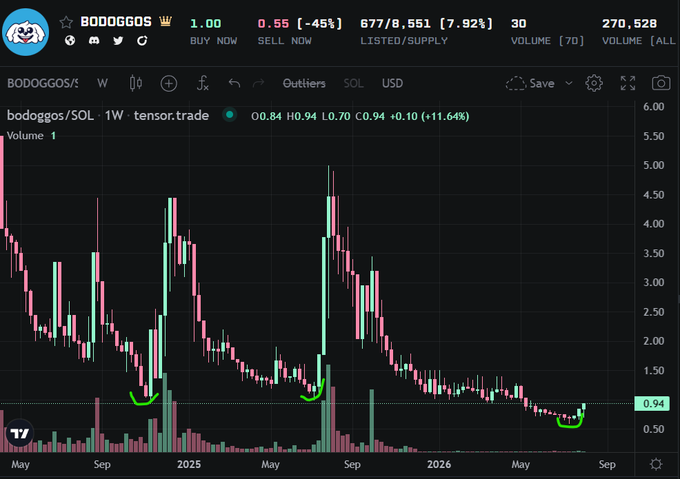680x479 pixels.
Task: Toggle the Outliers filter
Action: pyautogui.click(x=304, y=83)
